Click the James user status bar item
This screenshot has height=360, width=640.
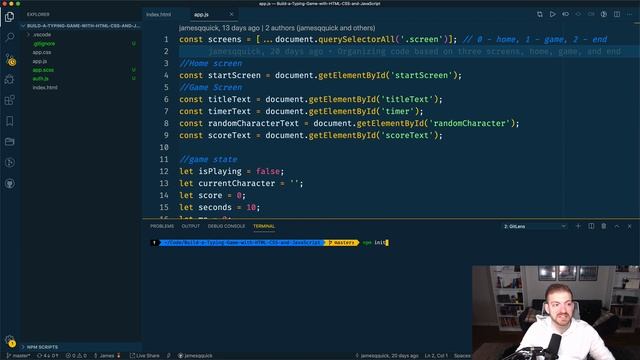click(107, 356)
